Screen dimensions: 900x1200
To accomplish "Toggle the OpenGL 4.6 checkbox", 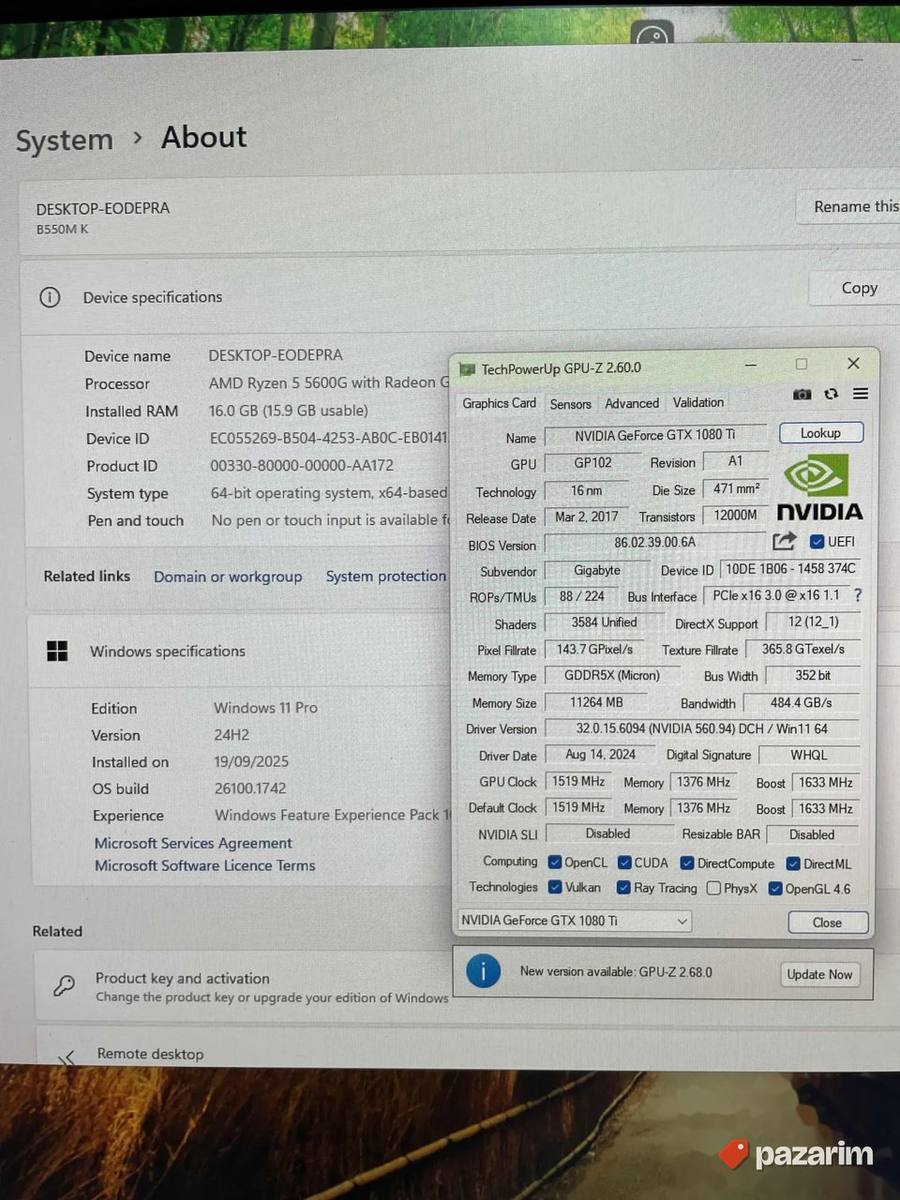I will point(775,888).
